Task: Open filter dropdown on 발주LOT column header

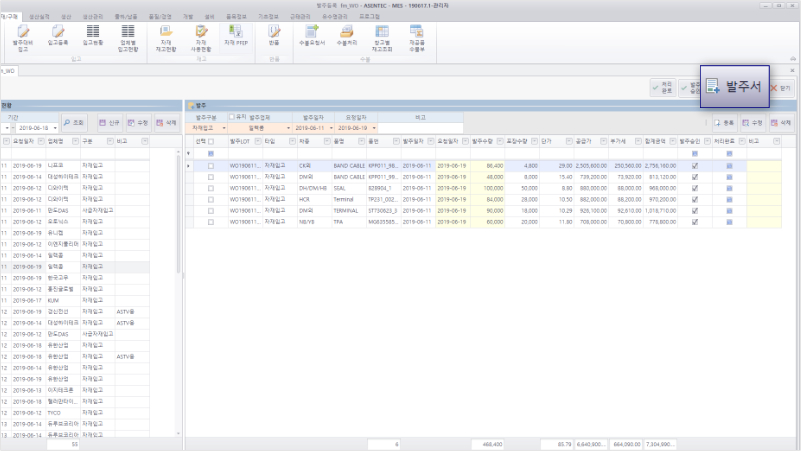Action: point(257,141)
